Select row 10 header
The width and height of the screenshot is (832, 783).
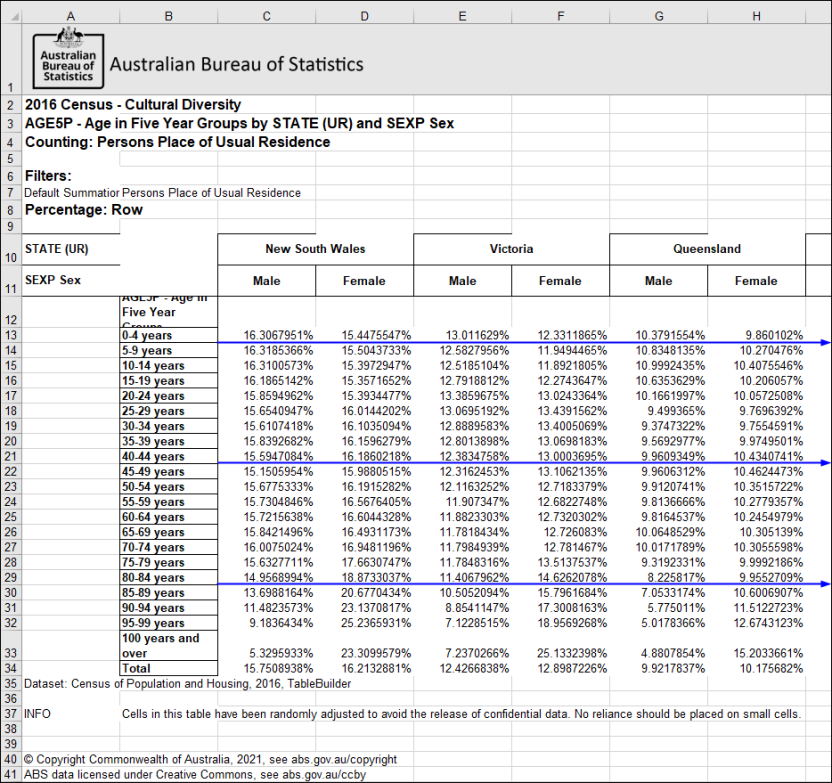tap(11, 249)
